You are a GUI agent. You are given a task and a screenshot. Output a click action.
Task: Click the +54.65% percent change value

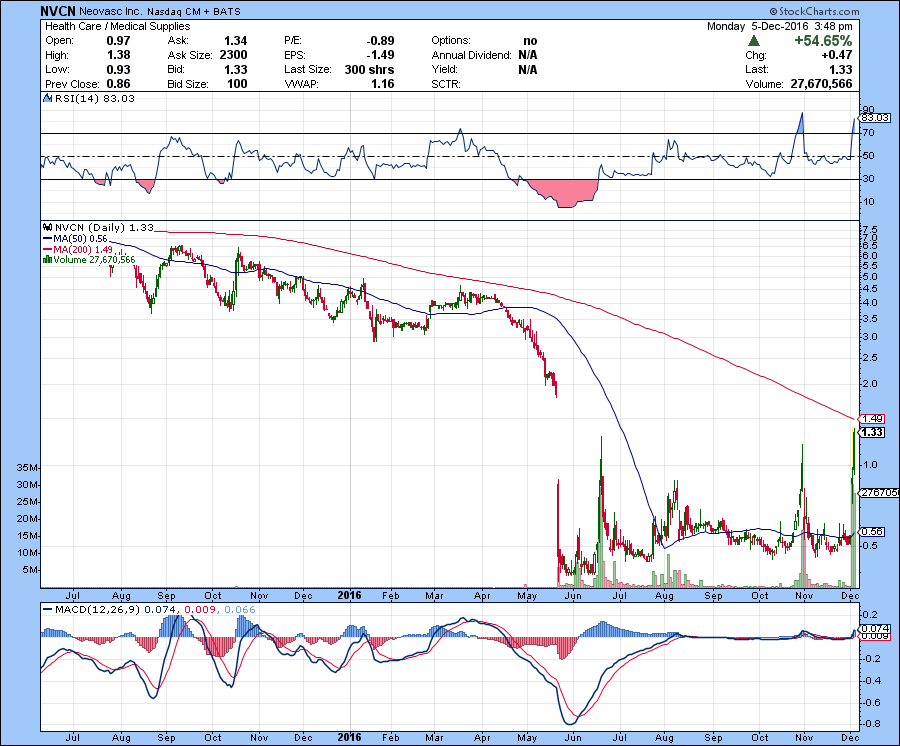tap(823, 41)
